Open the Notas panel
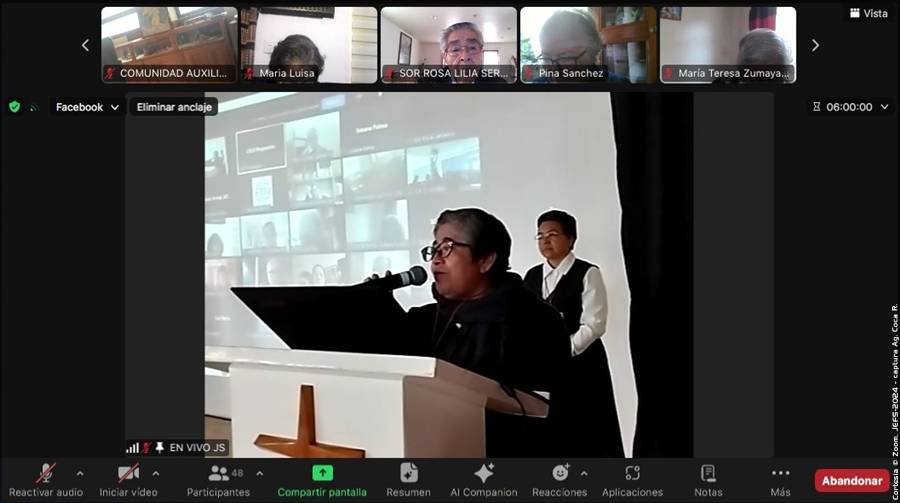This screenshot has width=900, height=503. click(708, 481)
